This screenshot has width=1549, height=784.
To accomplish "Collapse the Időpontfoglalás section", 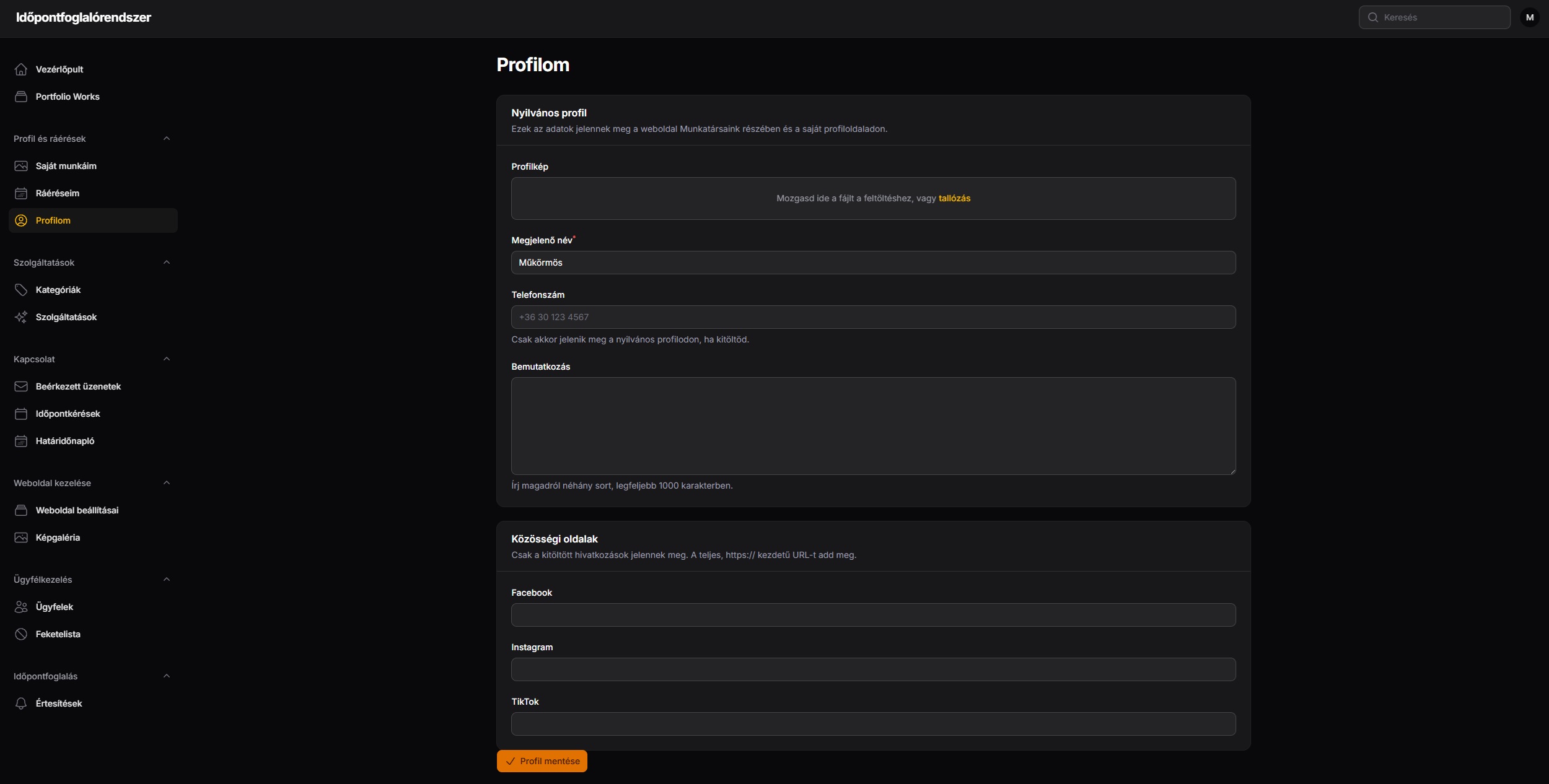I will click(x=167, y=676).
